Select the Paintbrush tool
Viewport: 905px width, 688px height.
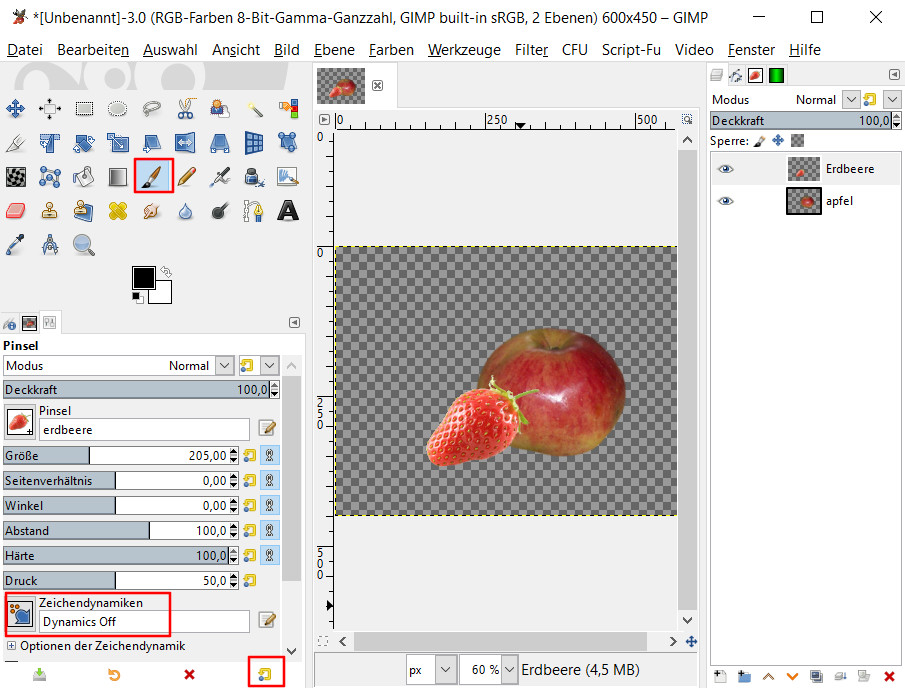click(154, 176)
